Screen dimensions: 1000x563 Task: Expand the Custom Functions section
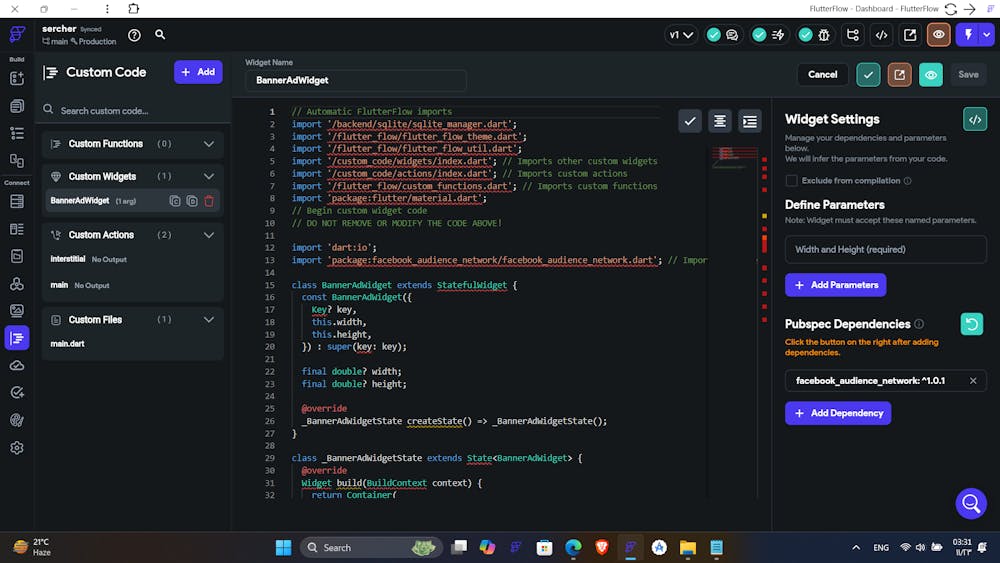pos(209,144)
